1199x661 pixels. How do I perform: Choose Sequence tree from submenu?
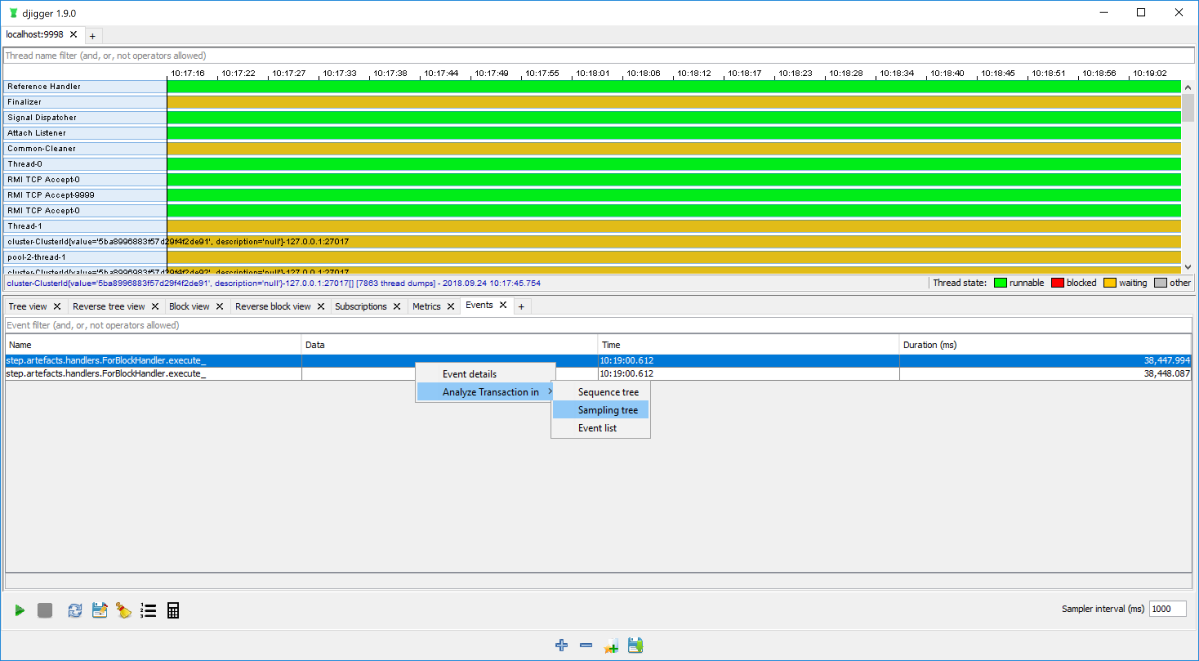[x=601, y=392]
